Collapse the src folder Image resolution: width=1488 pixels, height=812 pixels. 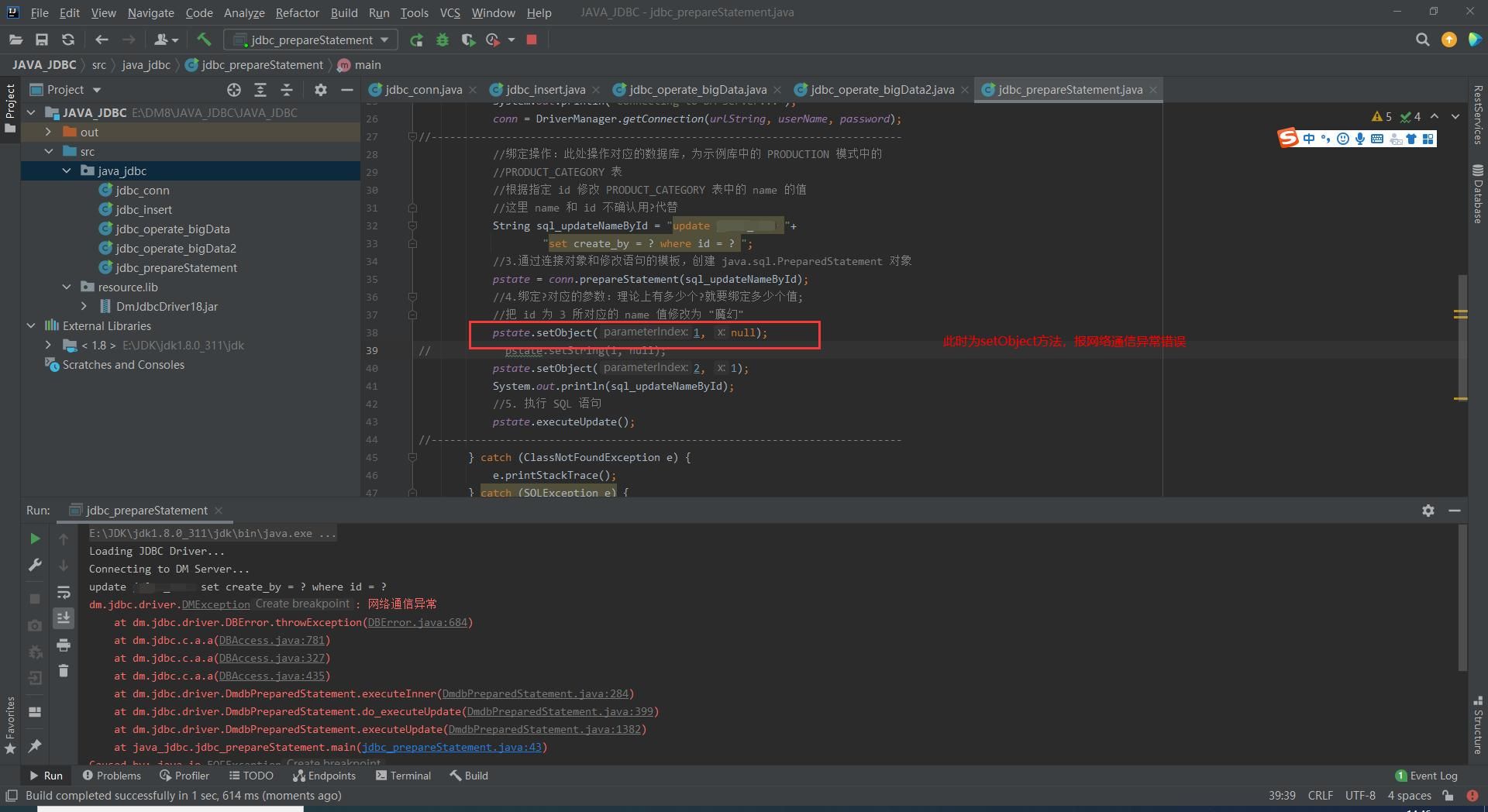(48, 152)
